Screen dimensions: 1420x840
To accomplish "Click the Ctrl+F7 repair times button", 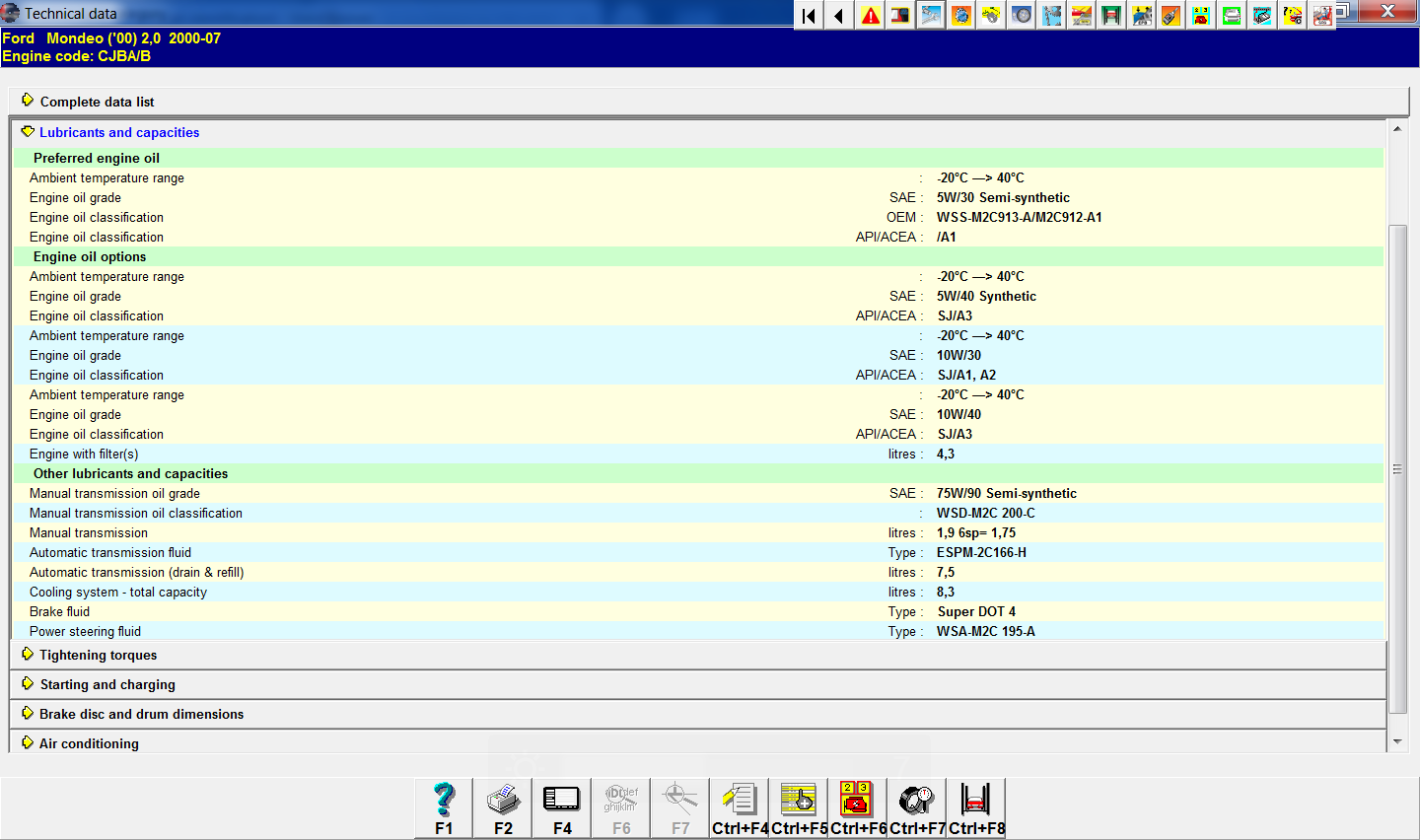I will pos(917,808).
